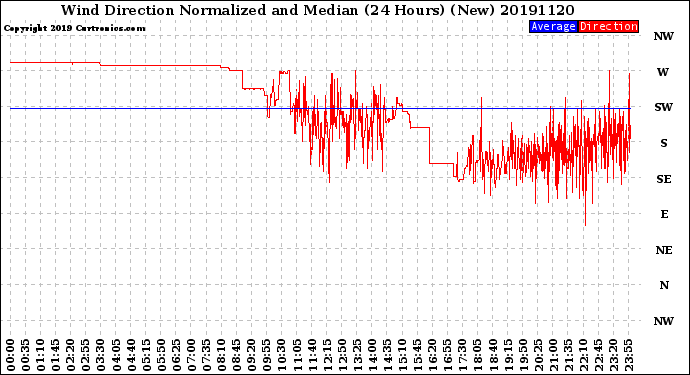Click the SE direction axis label

point(664,179)
